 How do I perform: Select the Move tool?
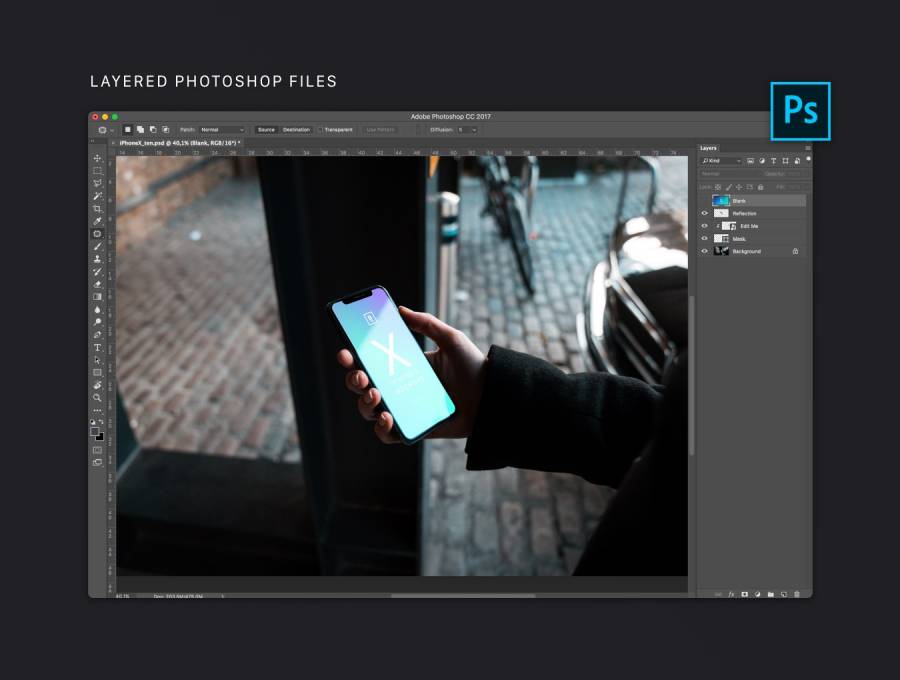tap(98, 158)
